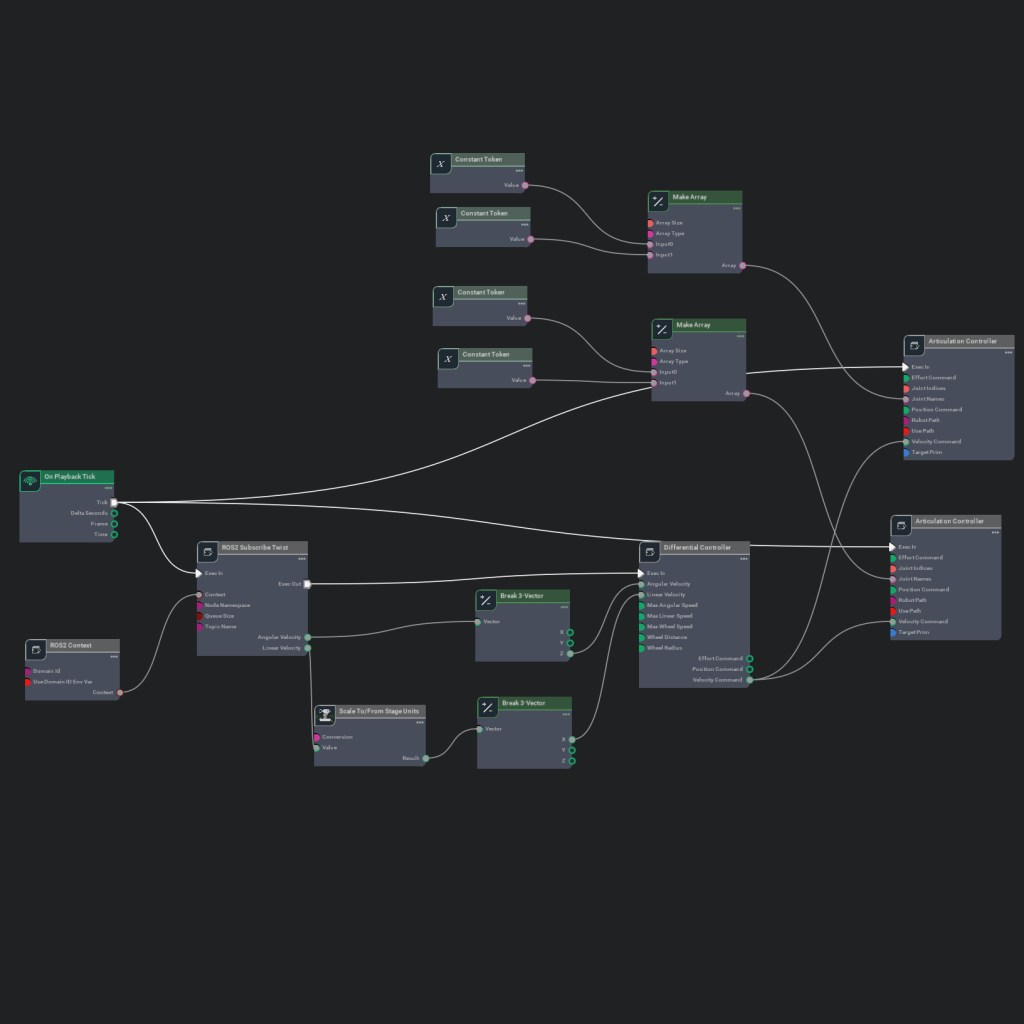Click the Tick output port
The image size is (1024, 1024).
click(x=114, y=503)
